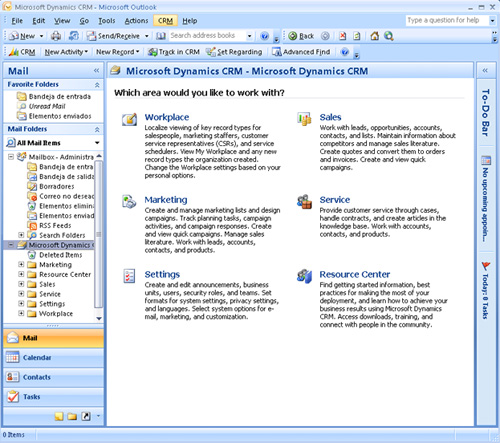Collapse the Mail navigation pane

97,71
